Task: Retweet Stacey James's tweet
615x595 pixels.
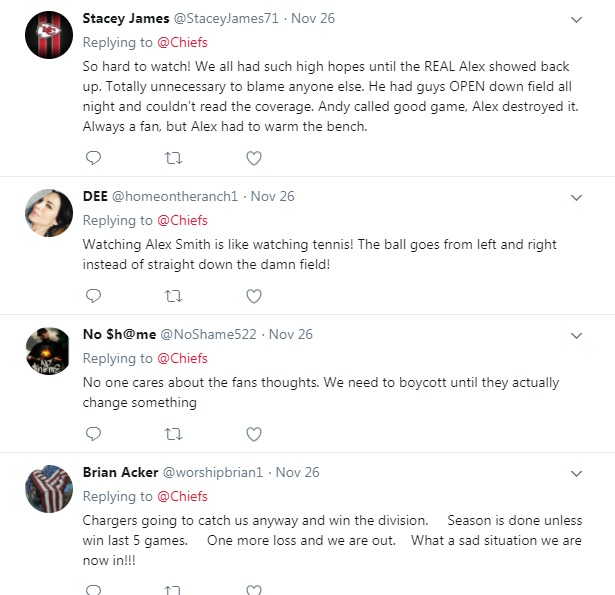Action: point(173,158)
